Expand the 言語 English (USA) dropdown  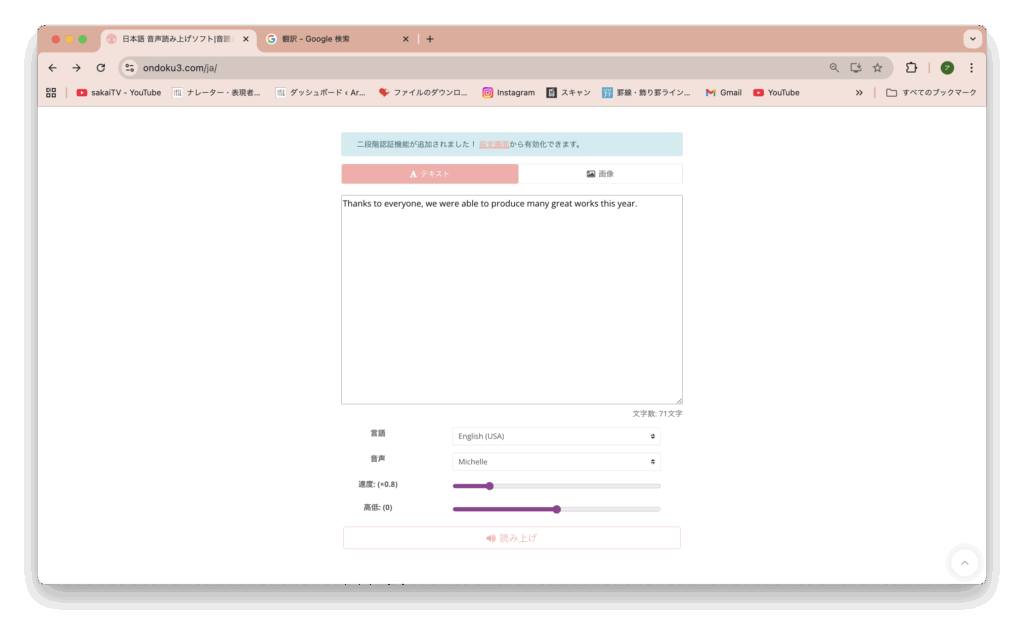pyautogui.click(x=556, y=436)
